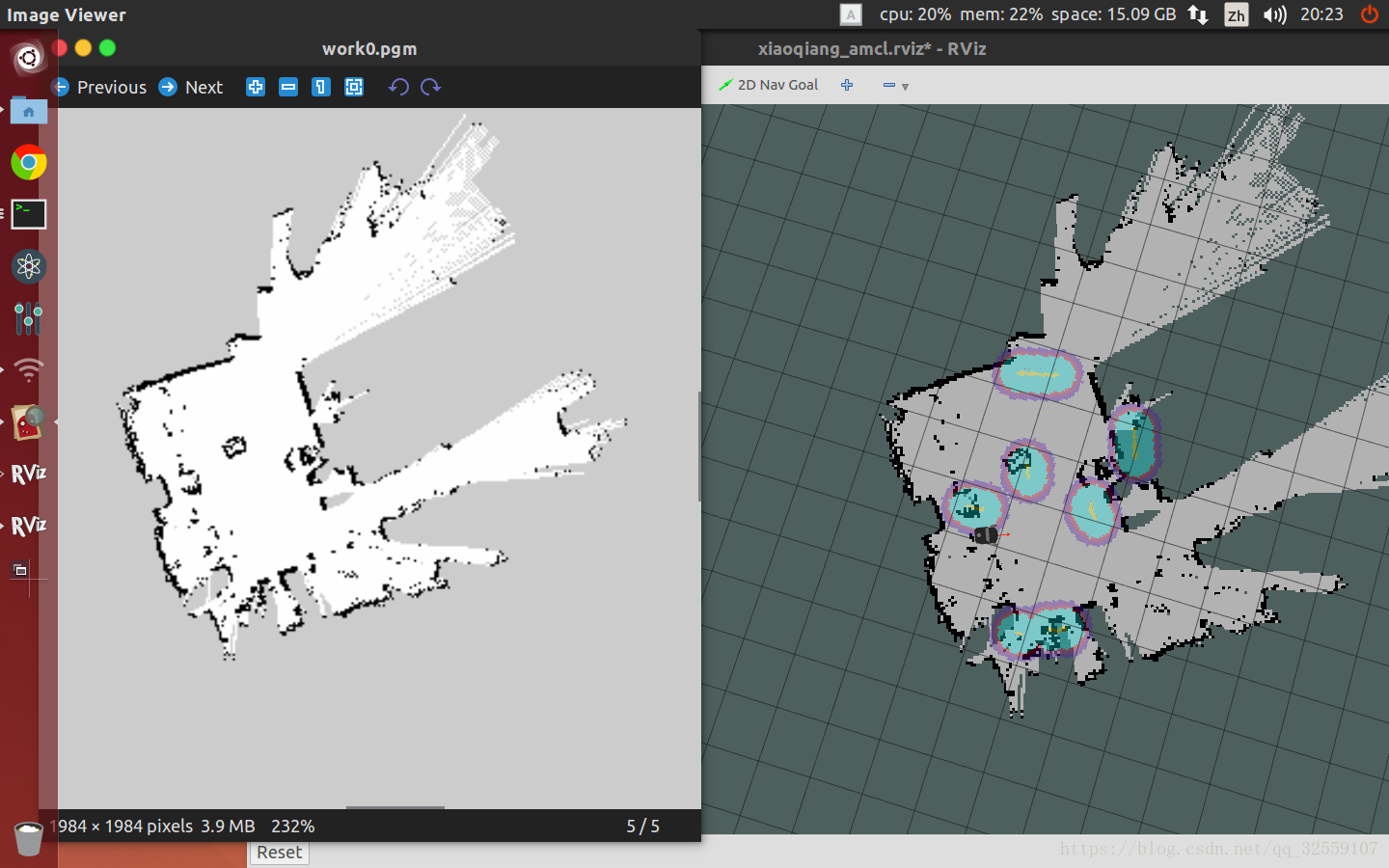Open the Atom editor from launcher
Screen dimensions: 1389x868
29,266
